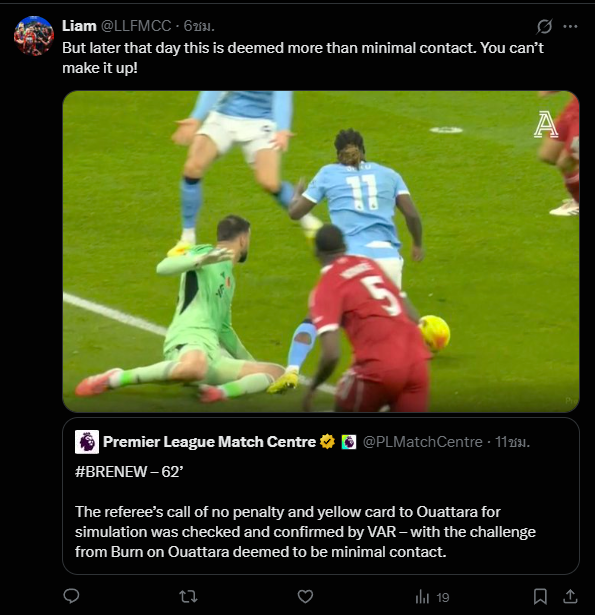The width and height of the screenshot is (595, 615).
Task: Open the quoted #BRENEW tweet text
Action: tap(305, 511)
